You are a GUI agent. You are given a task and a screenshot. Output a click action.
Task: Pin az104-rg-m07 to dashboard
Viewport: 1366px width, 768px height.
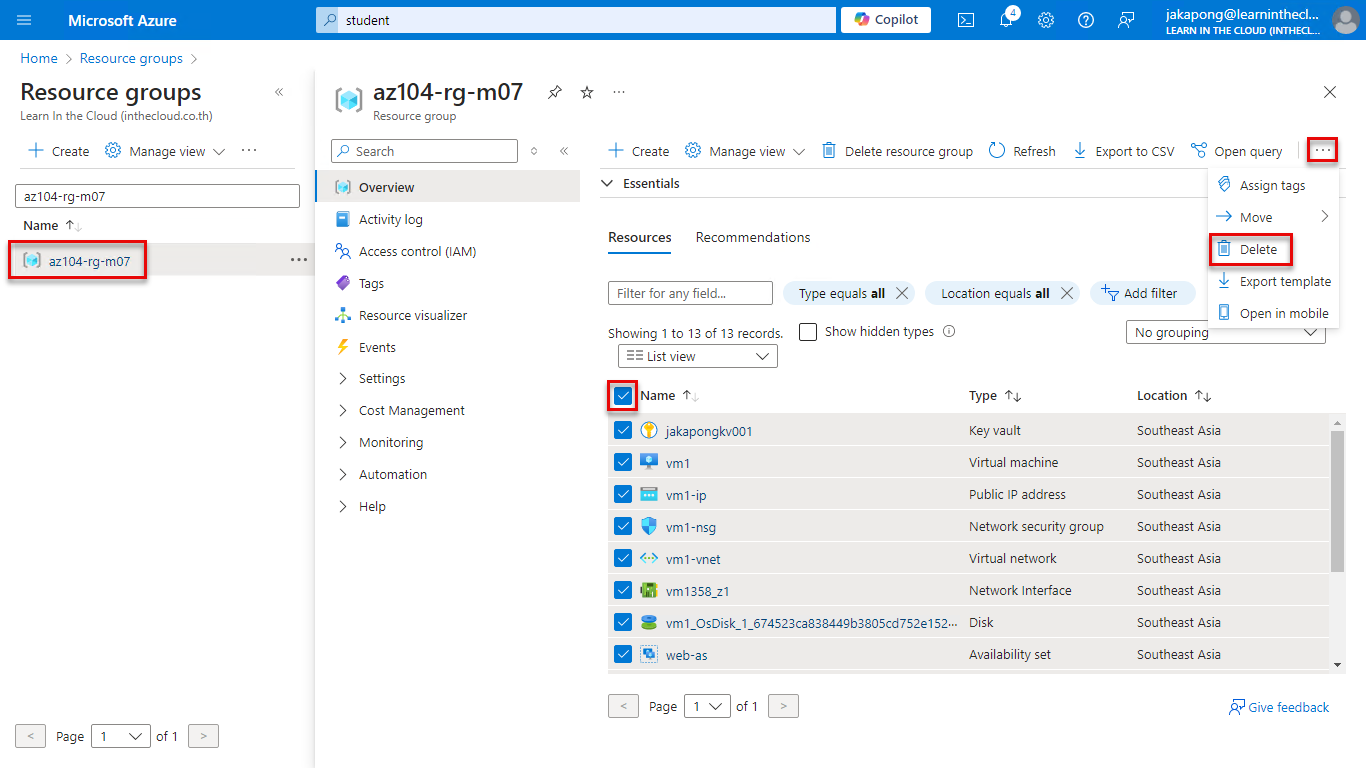(555, 92)
